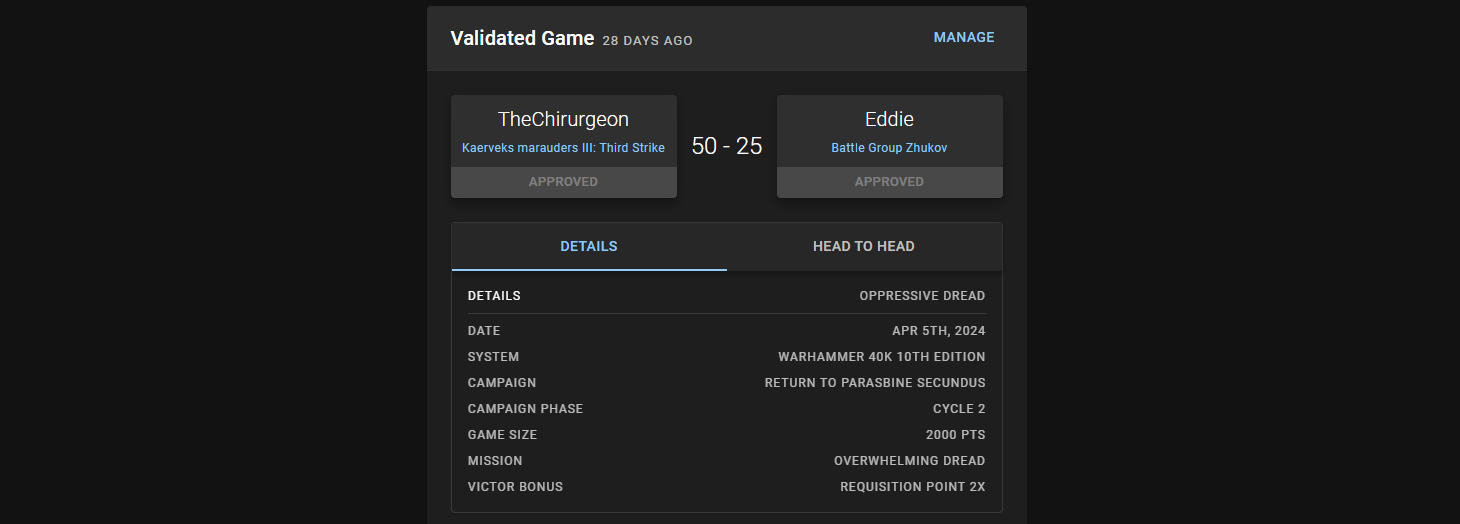Click the Eddie player name
This screenshot has width=1460, height=524.
pos(889,120)
